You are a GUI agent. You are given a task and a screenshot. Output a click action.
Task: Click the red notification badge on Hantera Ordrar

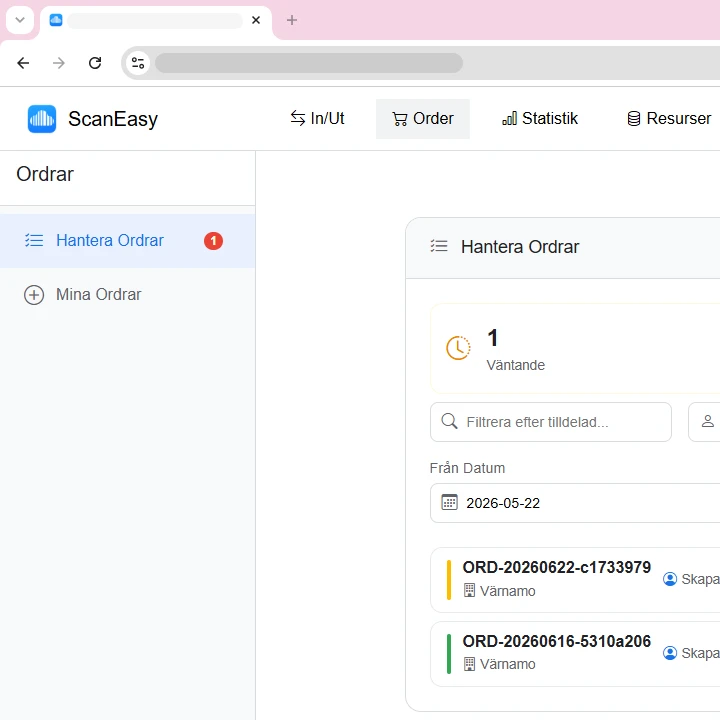pyautogui.click(x=214, y=241)
